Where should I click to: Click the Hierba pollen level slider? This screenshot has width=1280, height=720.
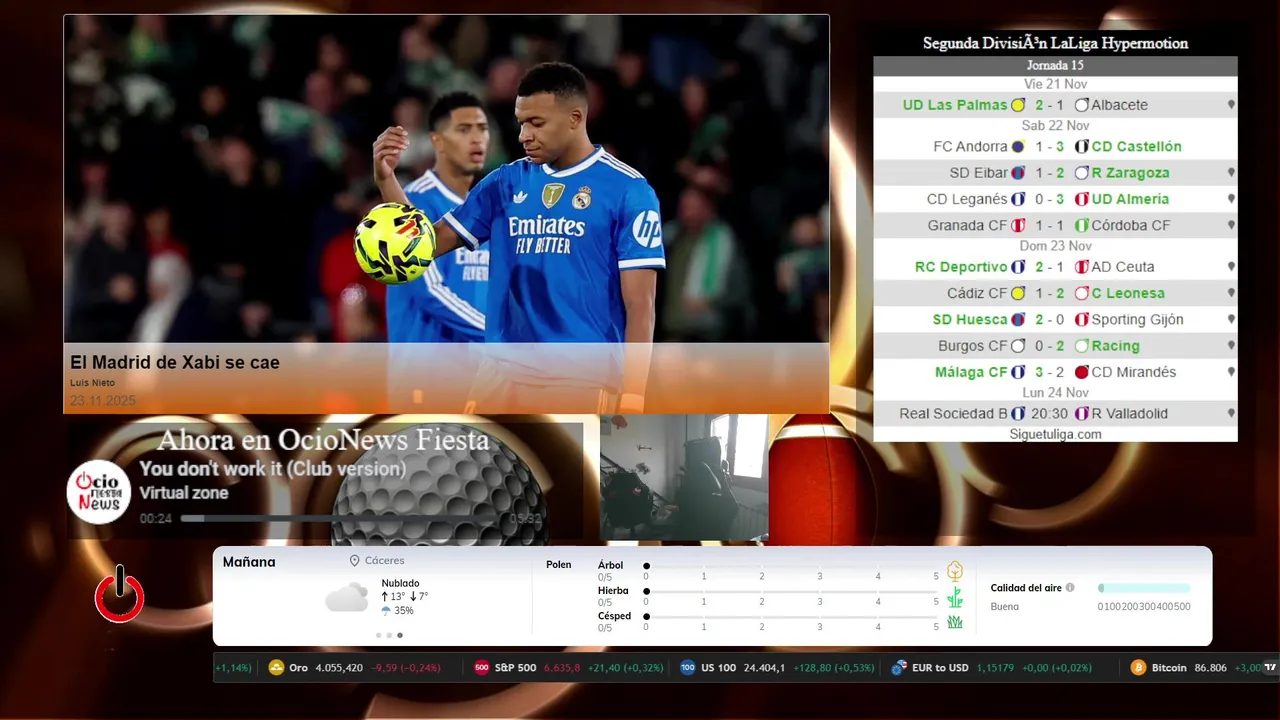(x=791, y=591)
